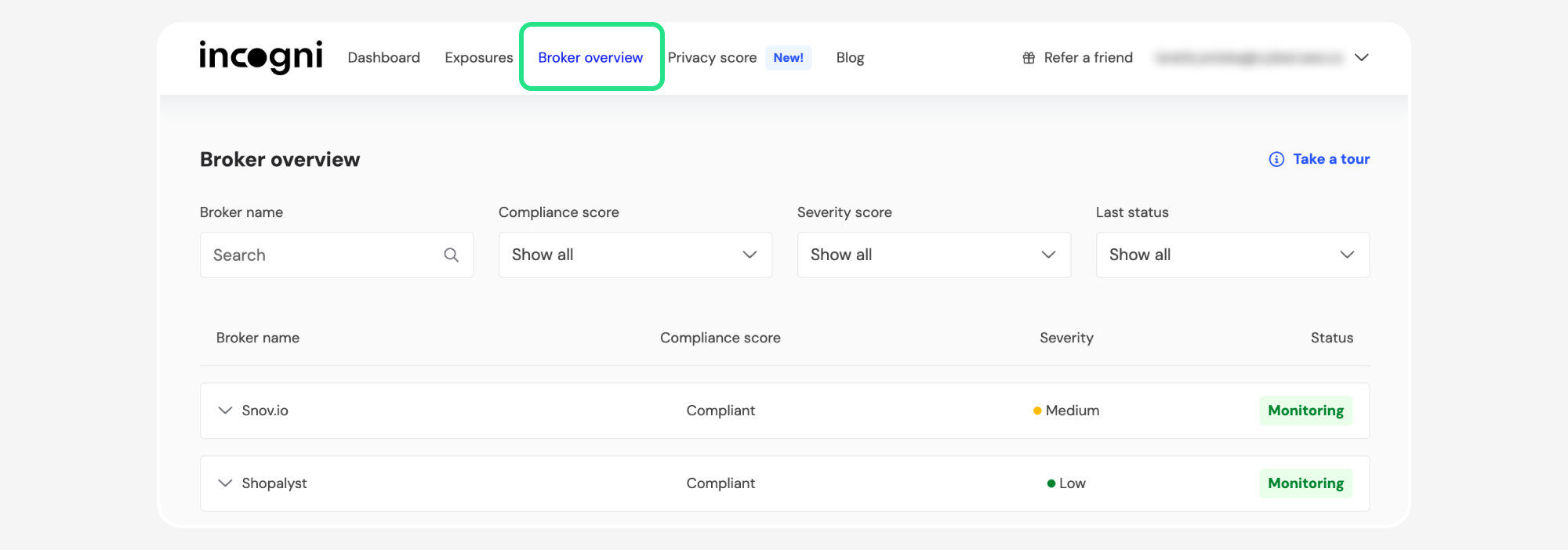Click the gift icon beside Refer a friend
The image size is (1568, 550).
[x=1029, y=58]
